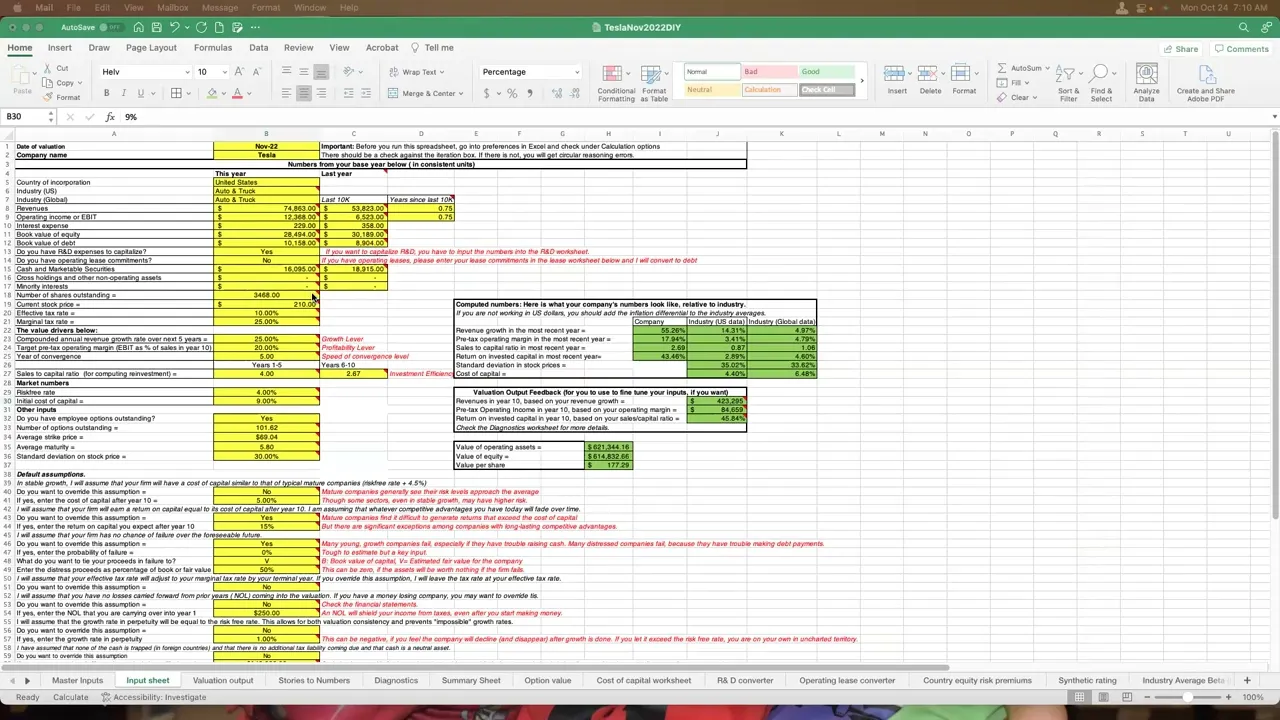Toggle Wrap Text
Viewport: 1280px width, 720px height.
pyautogui.click(x=417, y=72)
